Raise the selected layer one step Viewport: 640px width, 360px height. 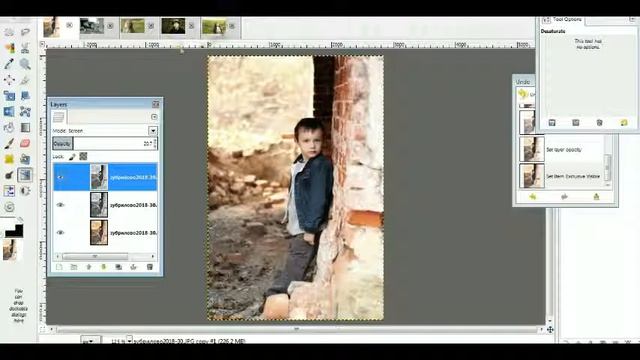coord(89,267)
